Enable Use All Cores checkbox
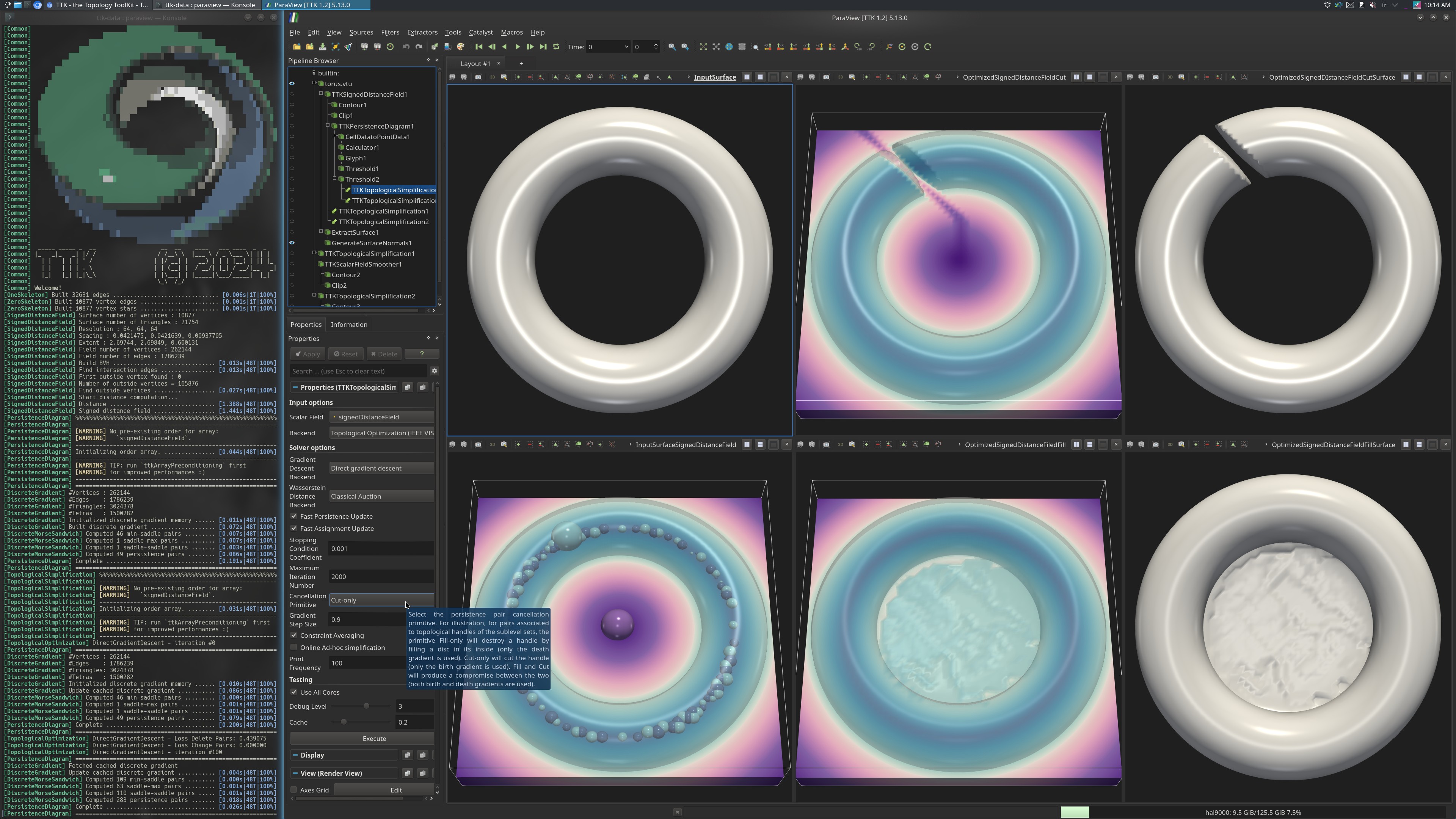The width and height of the screenshot is (1456, 819). click(293, 692)
